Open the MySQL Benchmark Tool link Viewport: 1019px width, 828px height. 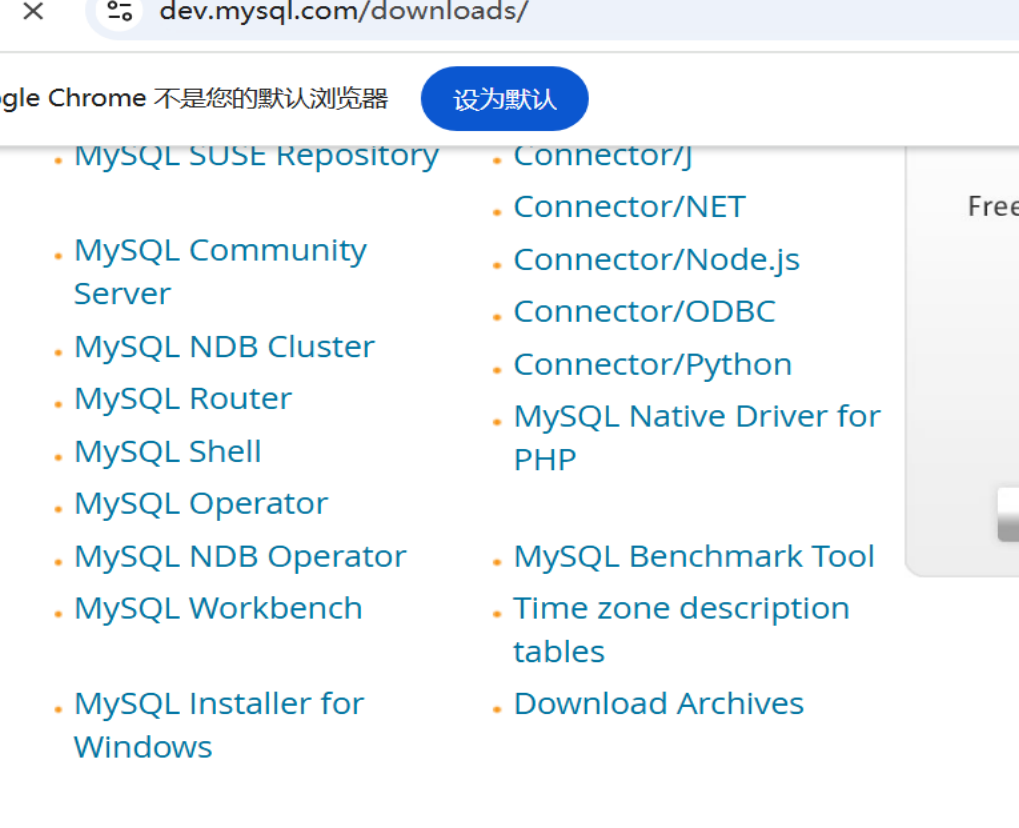tap(694, 557)
